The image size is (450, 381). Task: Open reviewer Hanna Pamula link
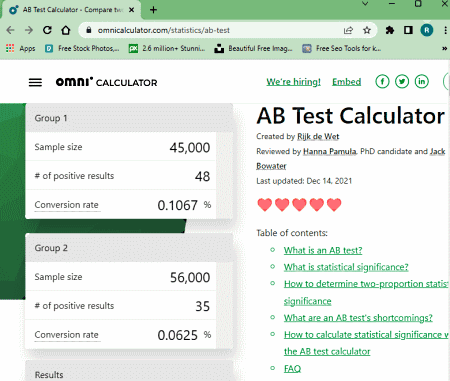coord(329,152)
